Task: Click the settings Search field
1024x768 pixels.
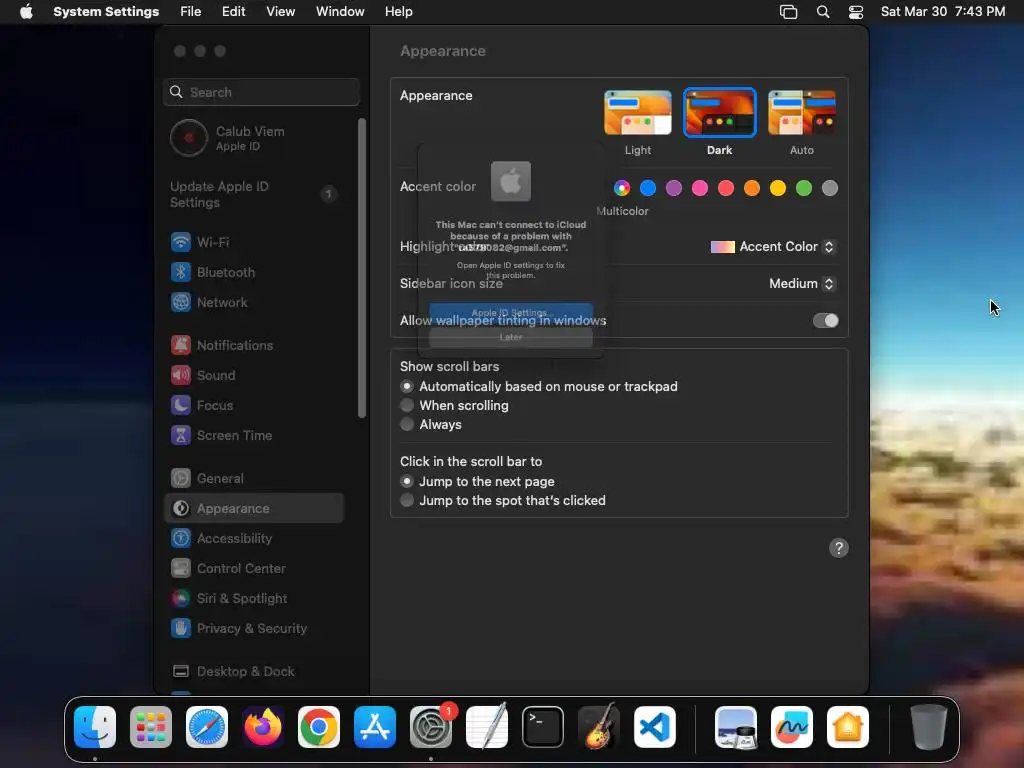Action: click(261, 92)
